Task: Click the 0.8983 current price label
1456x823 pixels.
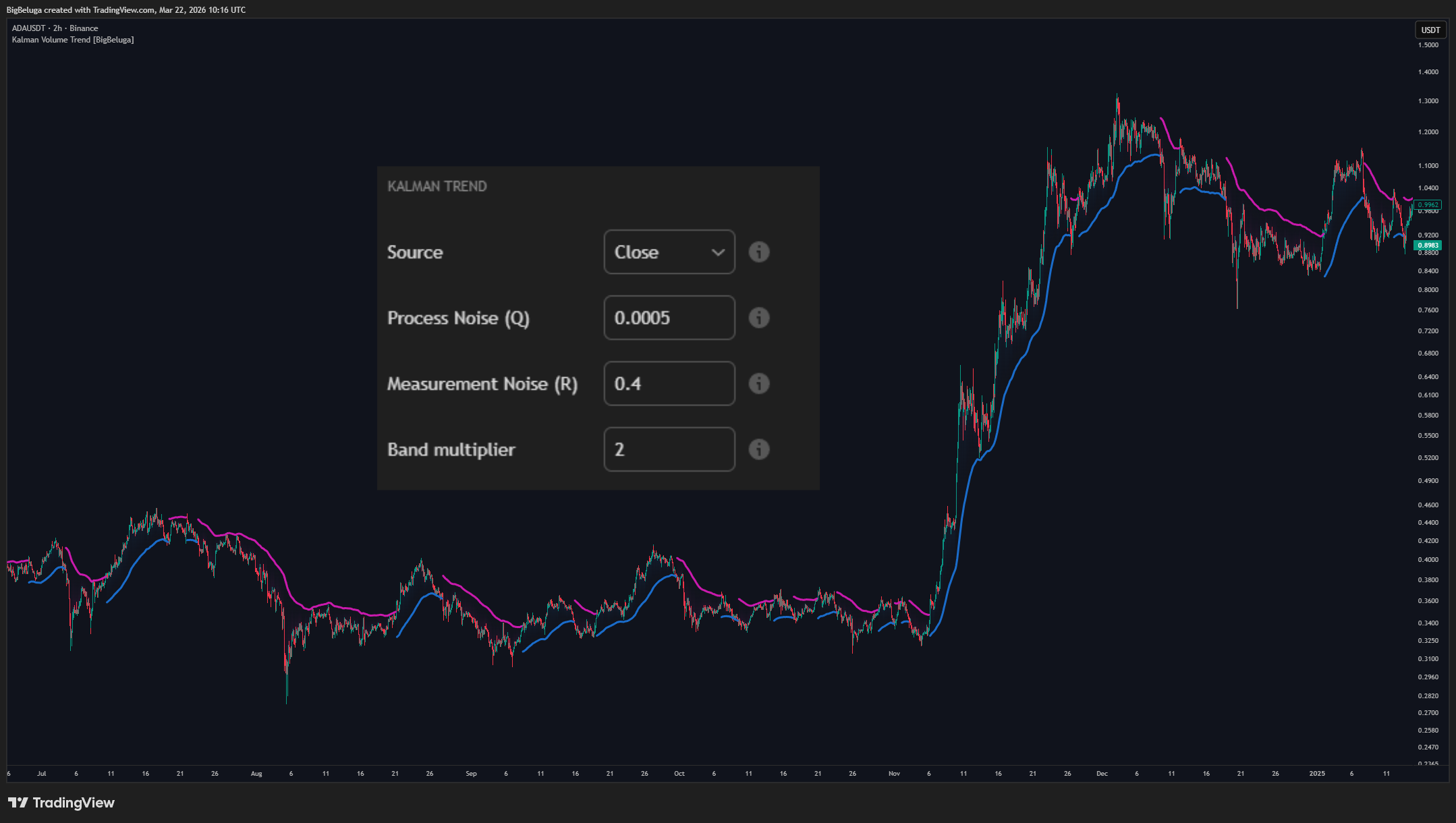Action: tap(1428, 246)
